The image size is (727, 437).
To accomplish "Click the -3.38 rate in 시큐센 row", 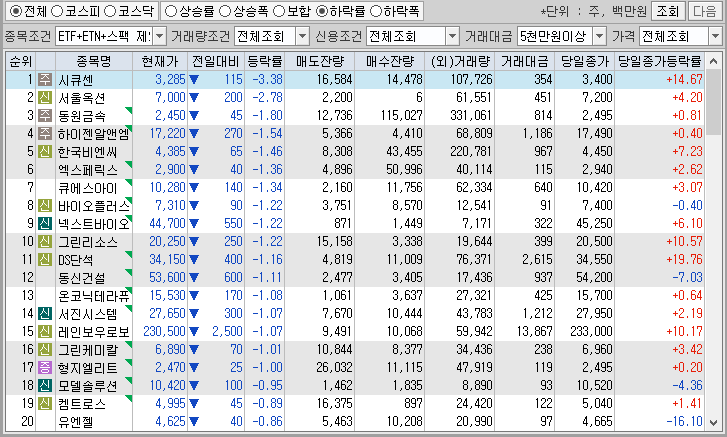I will (x=268, y=79).
